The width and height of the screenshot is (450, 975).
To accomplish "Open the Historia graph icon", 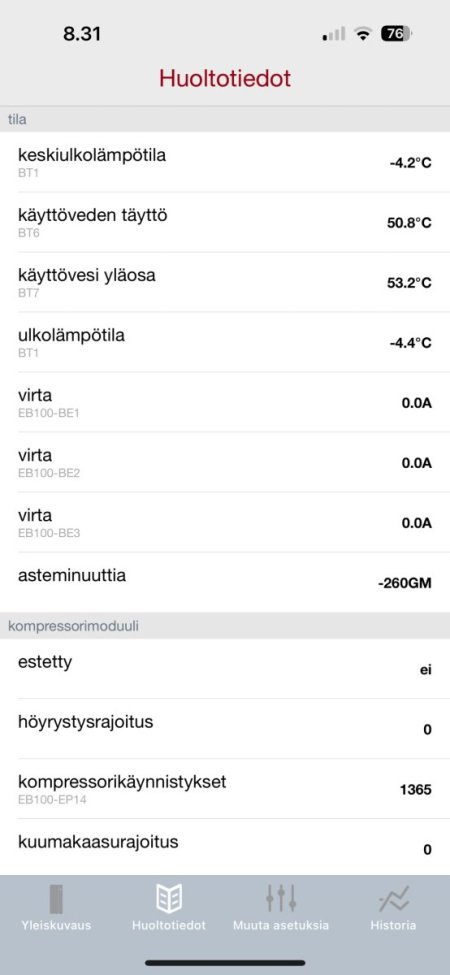I will 393,899.
